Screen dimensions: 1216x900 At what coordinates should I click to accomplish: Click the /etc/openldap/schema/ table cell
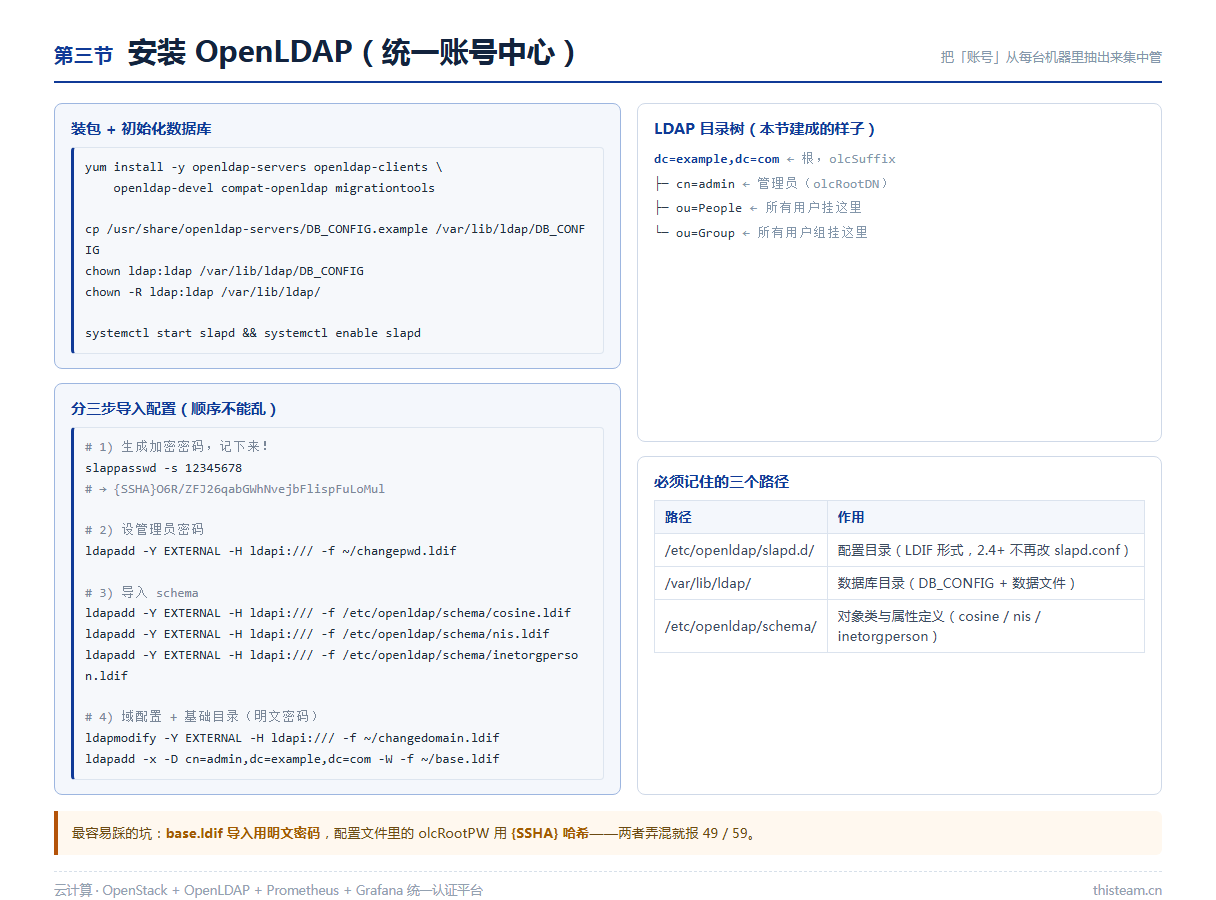click(x=741, y=626)
